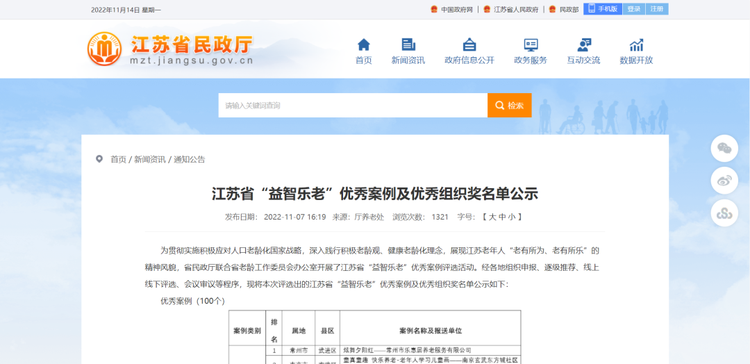Go to 通知公告 in the breadcrumb
Screen dimensions: 750x364
click(x=189, y=159)
